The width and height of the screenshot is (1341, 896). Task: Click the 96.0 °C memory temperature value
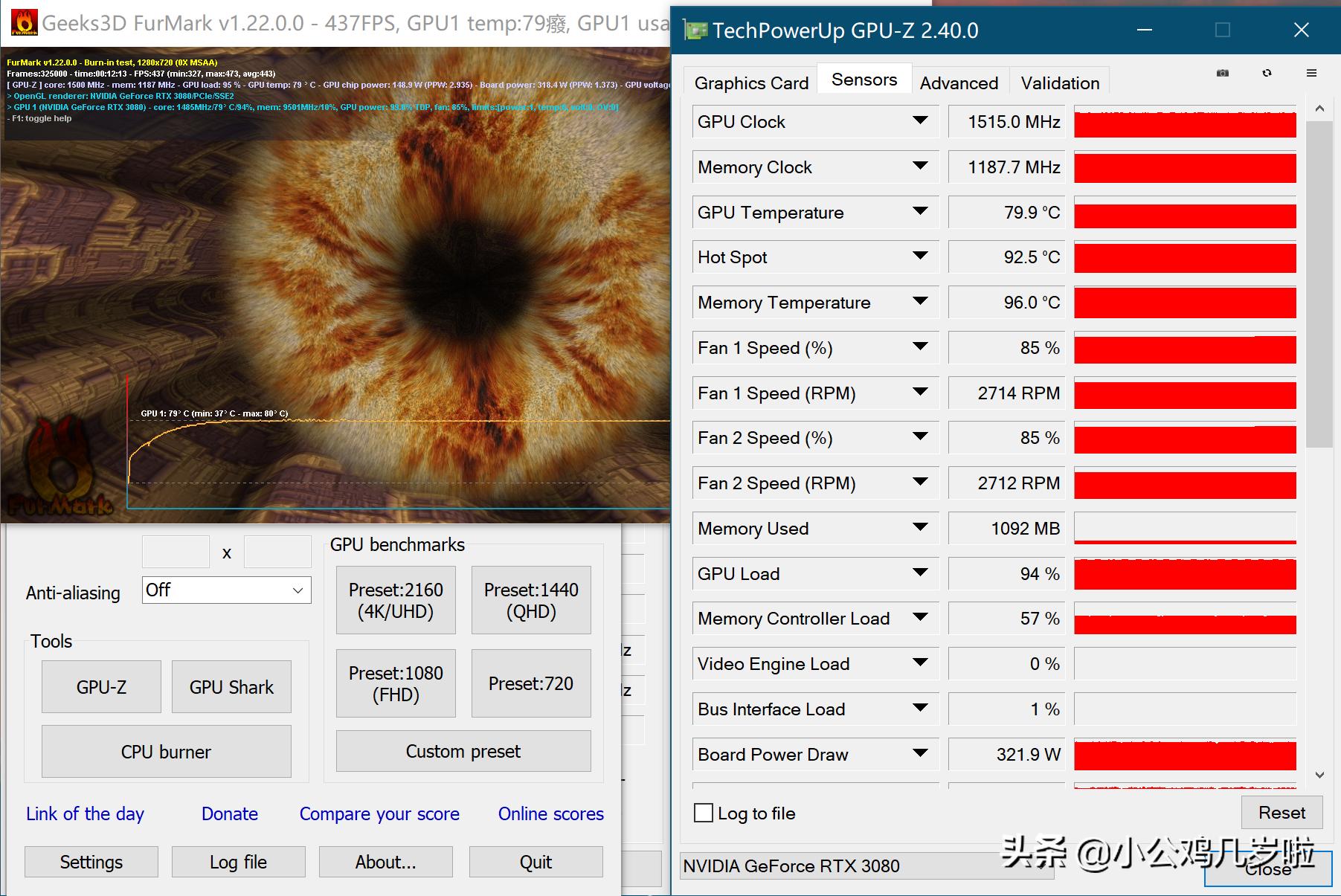pyautogui.click(x=1007, y=303)
